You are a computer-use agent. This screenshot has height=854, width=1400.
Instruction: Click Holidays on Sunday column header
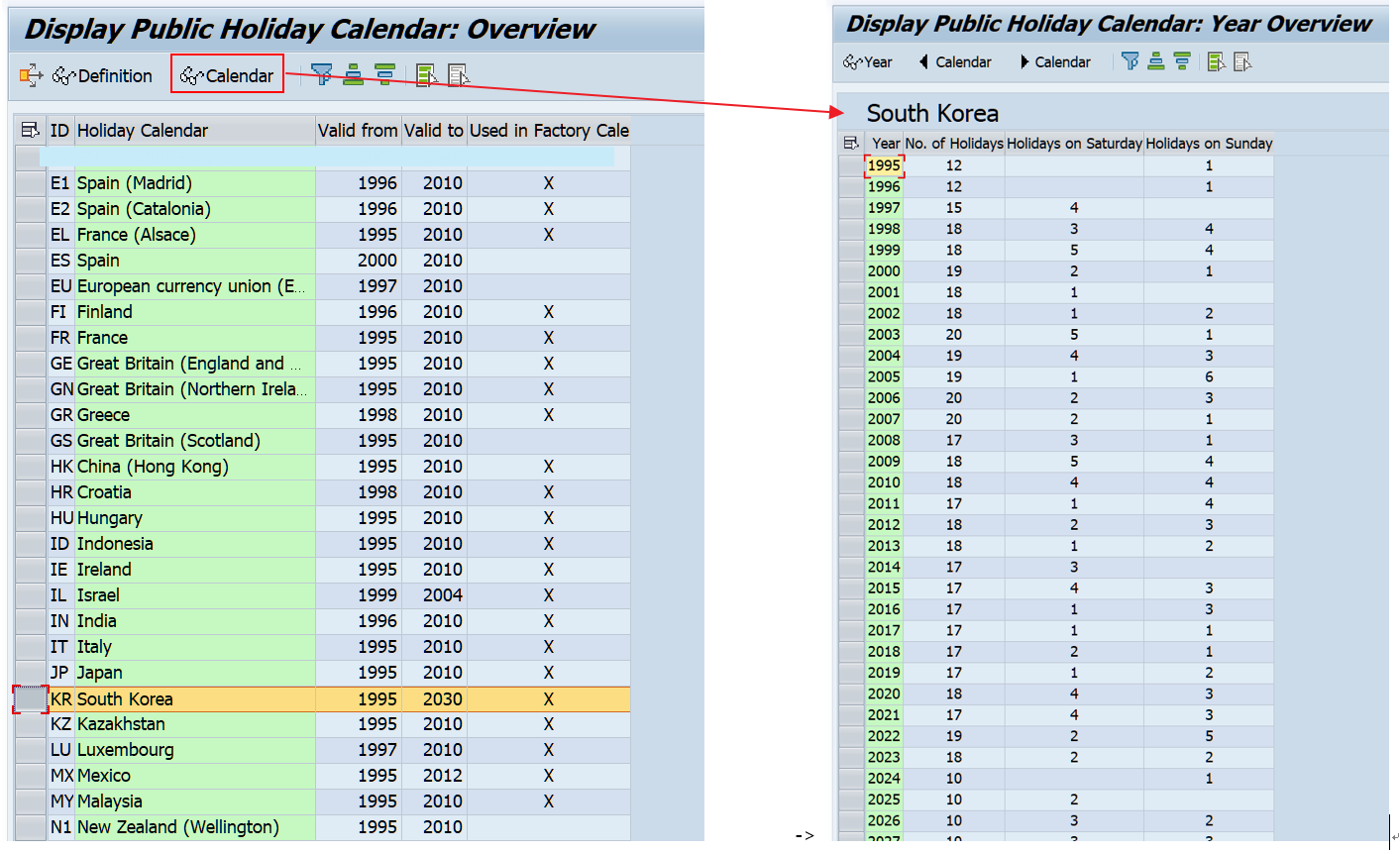pyautogui.click(x=1209, y=143)
